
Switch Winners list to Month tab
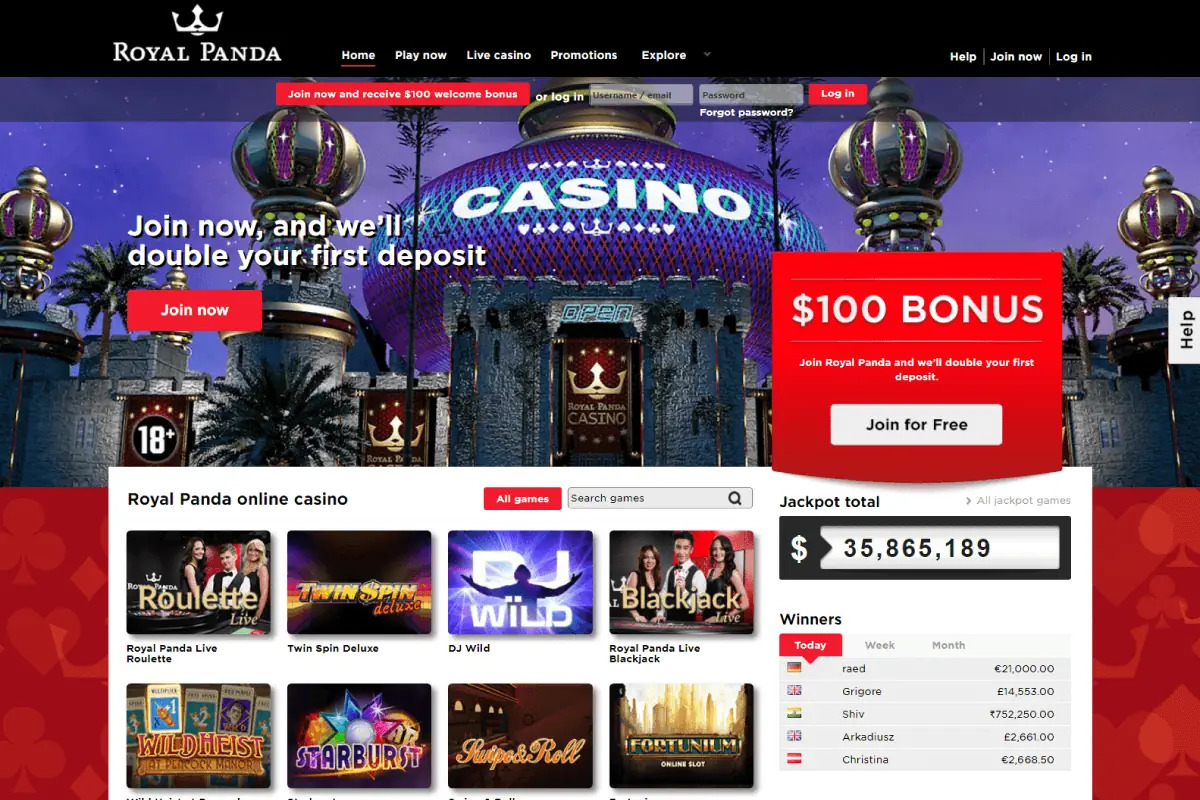coord(948,645)
